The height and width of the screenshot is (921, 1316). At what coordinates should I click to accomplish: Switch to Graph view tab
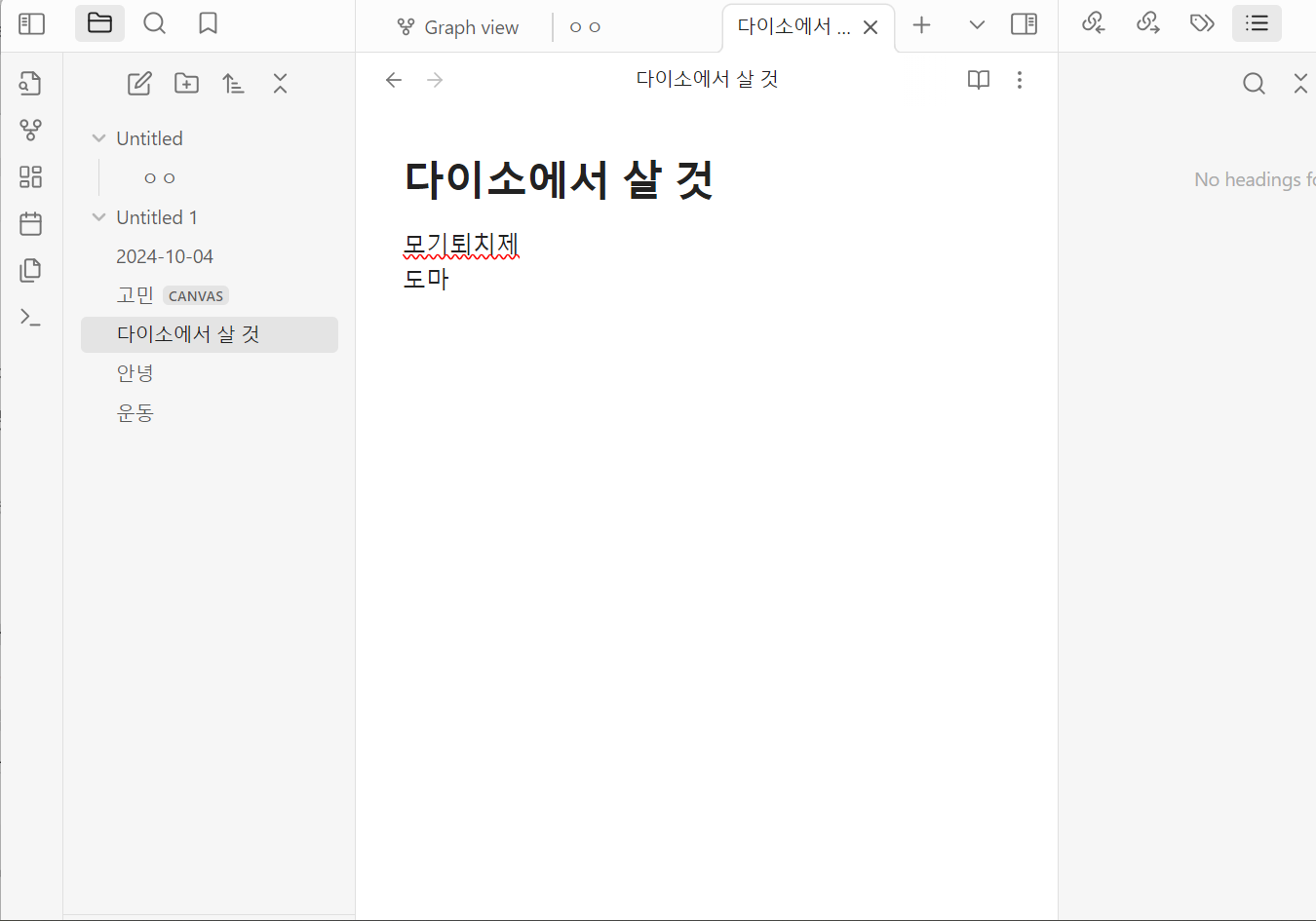click(457, 27)
